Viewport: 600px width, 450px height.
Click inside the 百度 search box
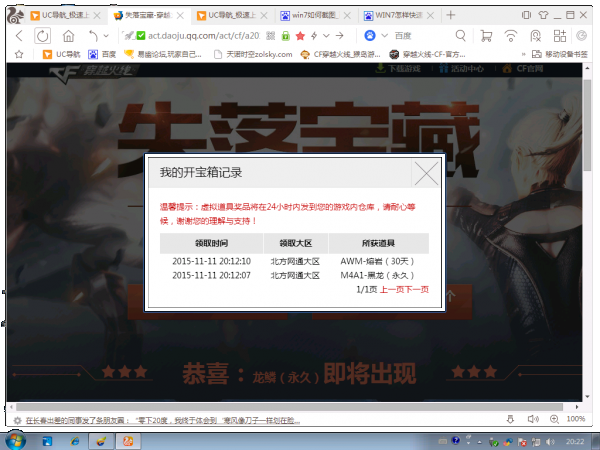point(423,36)
